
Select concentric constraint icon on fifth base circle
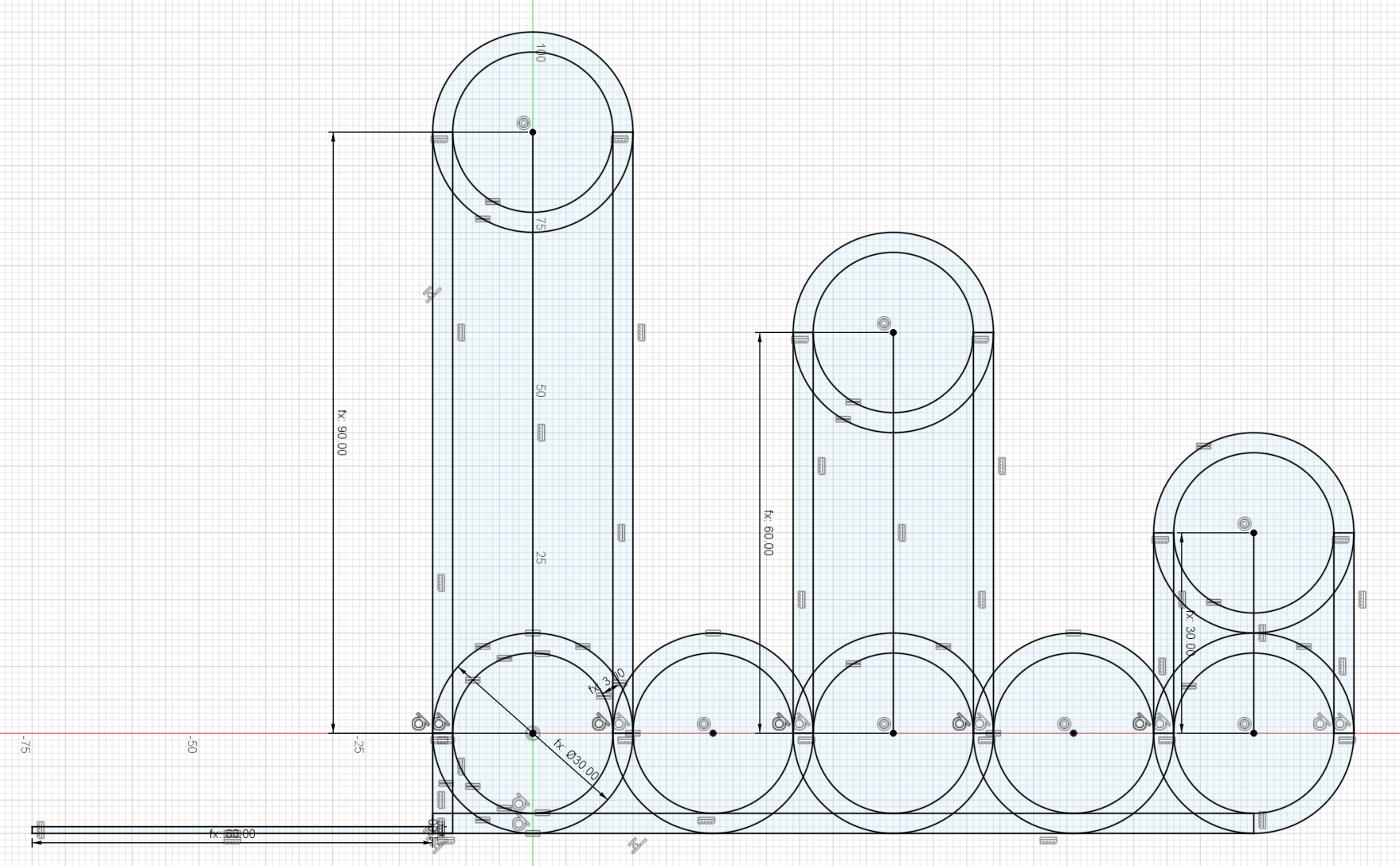coord(1244,724)
